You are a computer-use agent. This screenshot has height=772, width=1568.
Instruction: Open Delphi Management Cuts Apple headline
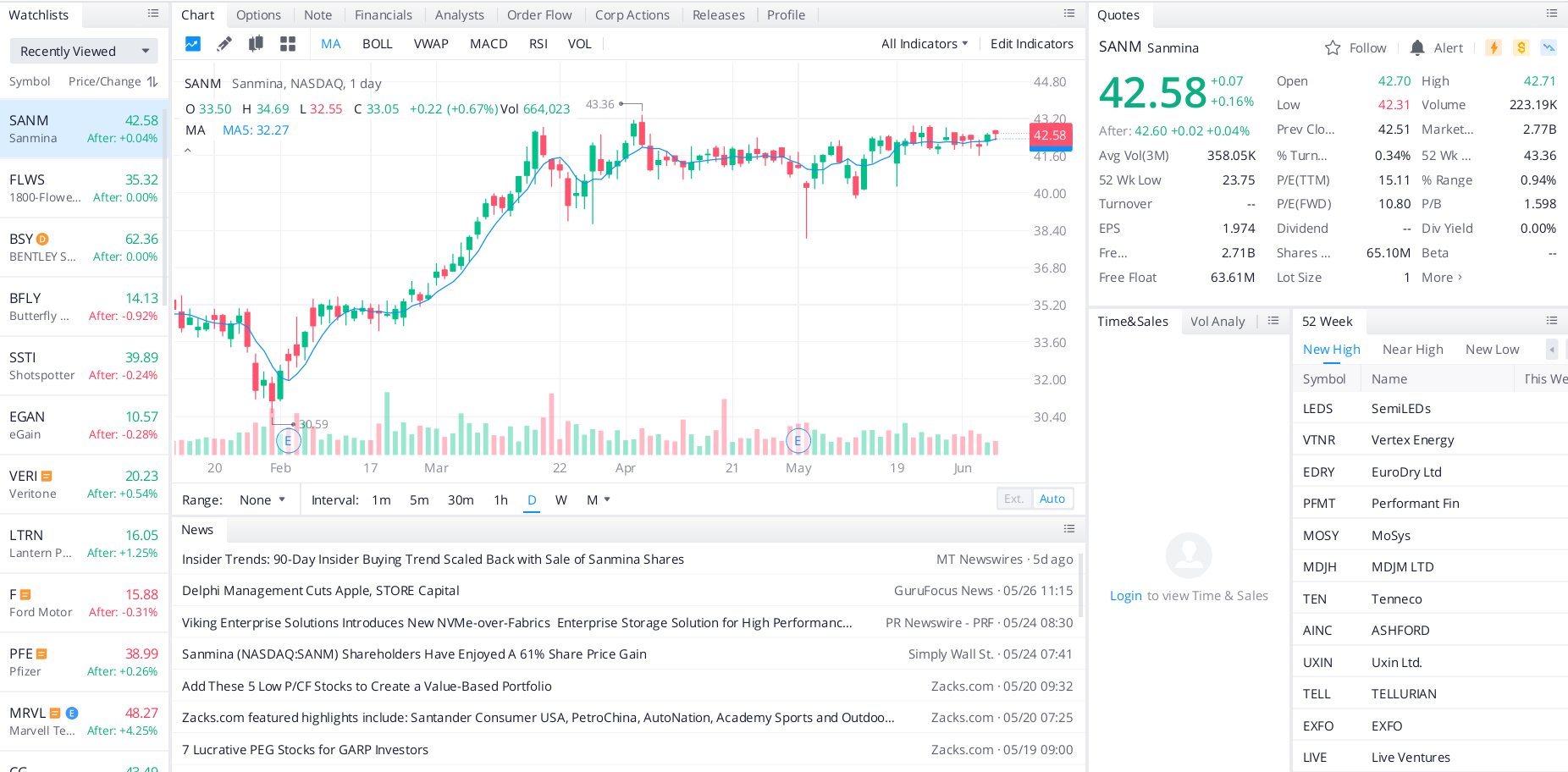click(320, 591)
